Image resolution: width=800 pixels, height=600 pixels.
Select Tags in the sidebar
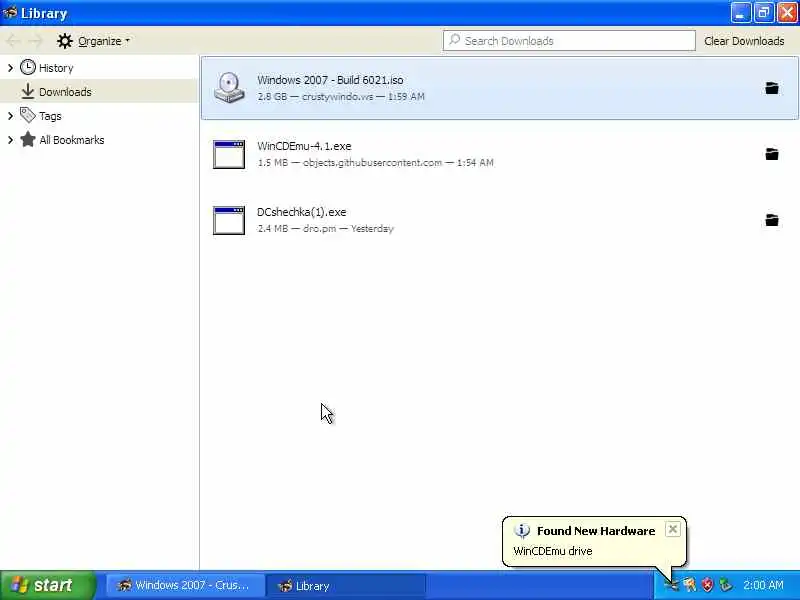(x=50, y=116)
